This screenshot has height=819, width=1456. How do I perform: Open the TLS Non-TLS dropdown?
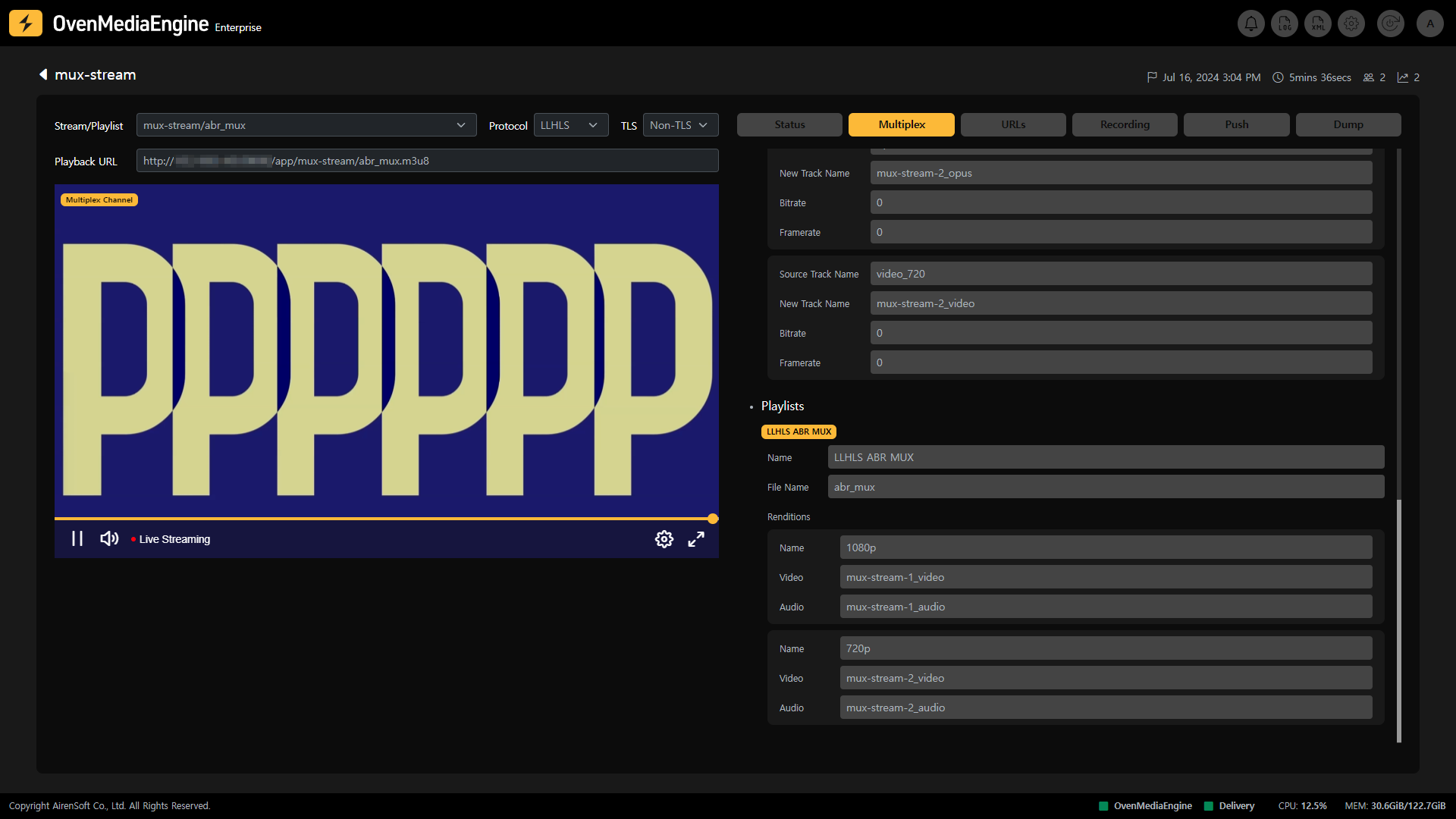pyautogui.click(x=679, y=125)
